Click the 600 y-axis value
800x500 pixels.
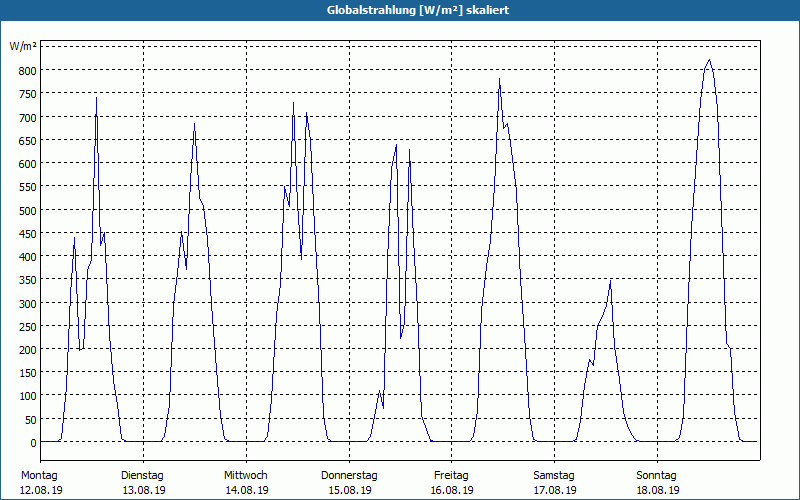pyautogui.click(x=28, y=164)
